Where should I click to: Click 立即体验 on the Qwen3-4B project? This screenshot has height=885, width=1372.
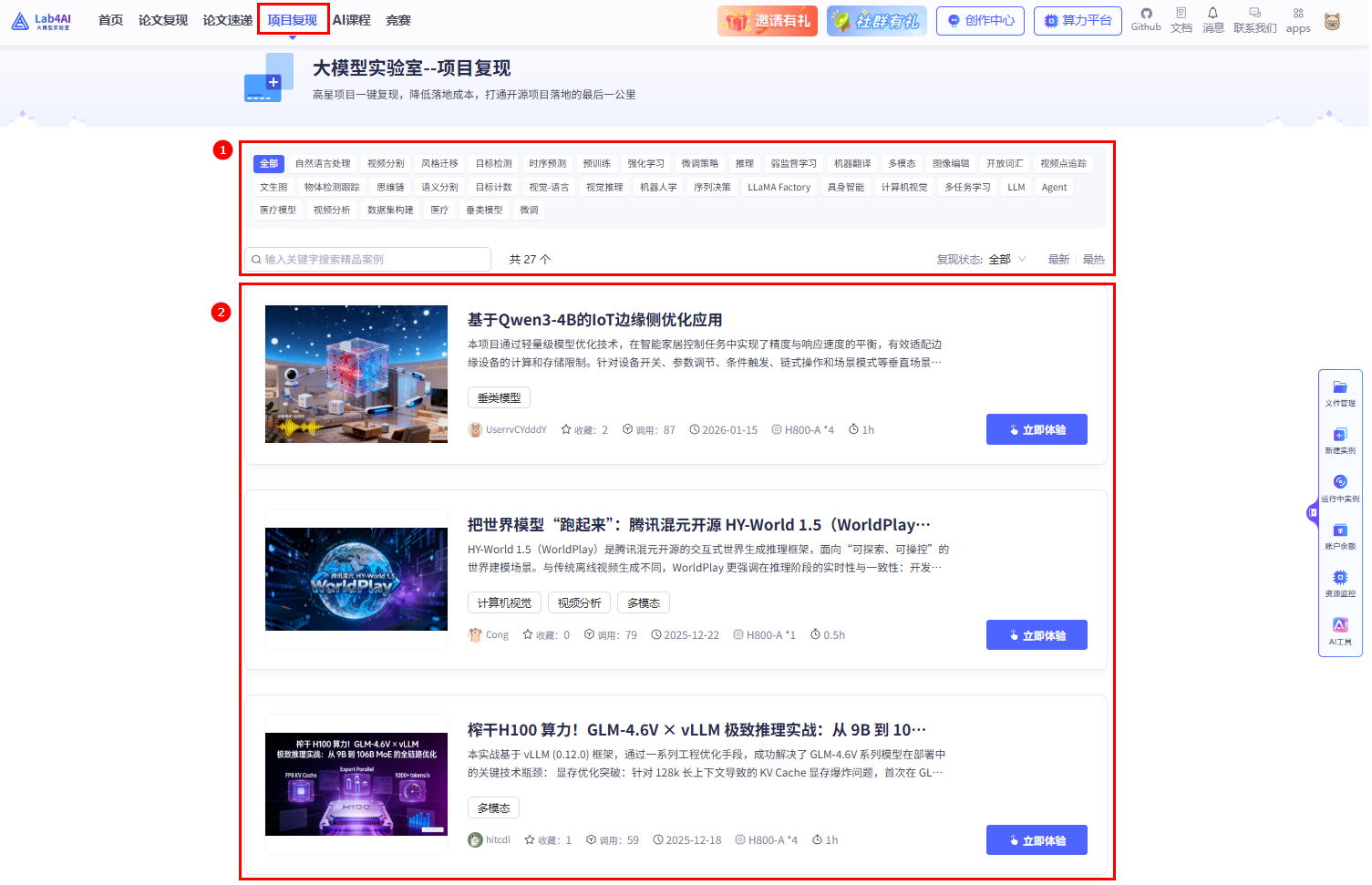[1037, 429]
